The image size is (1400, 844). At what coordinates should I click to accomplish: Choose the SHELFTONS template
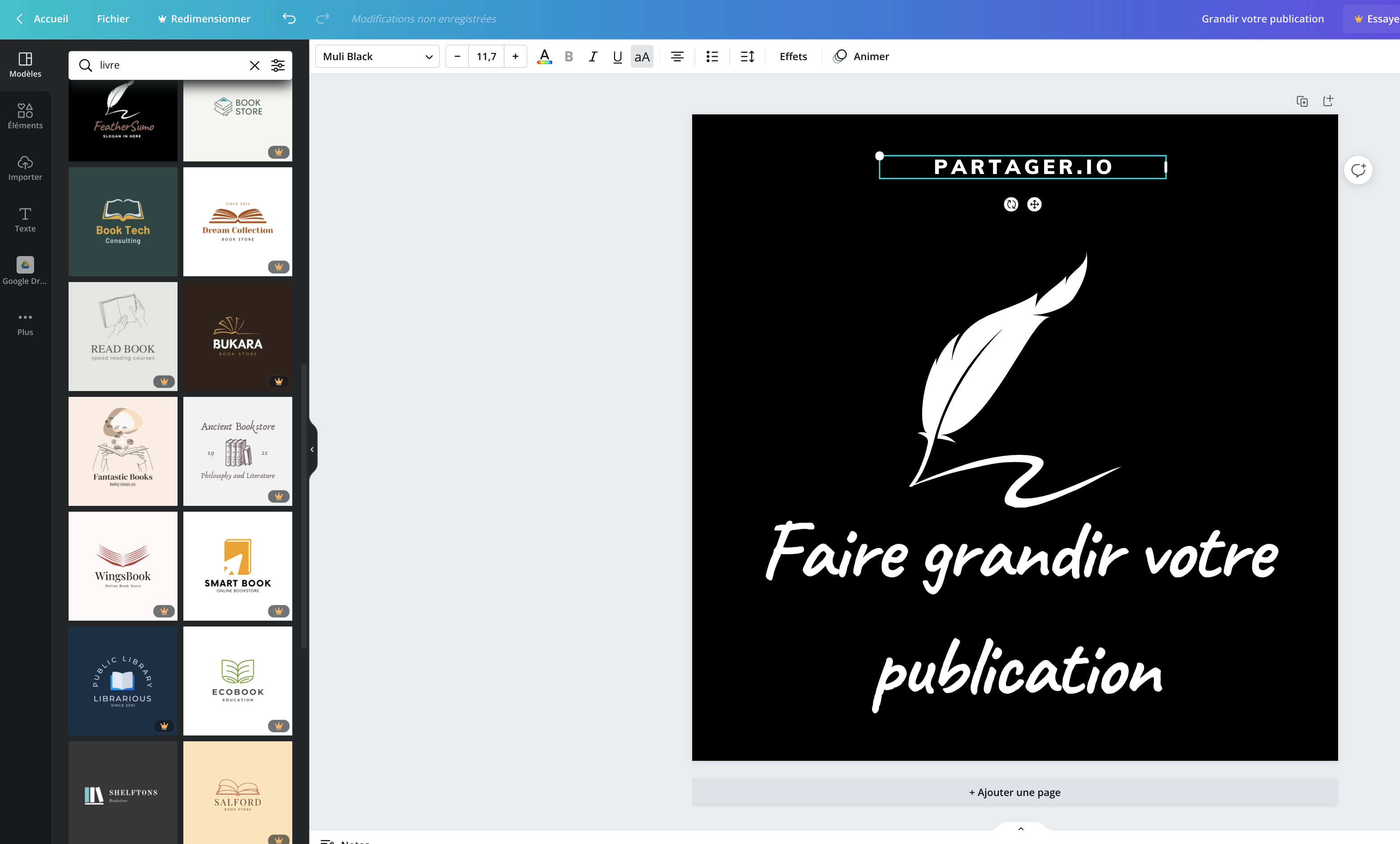(123, 793)
